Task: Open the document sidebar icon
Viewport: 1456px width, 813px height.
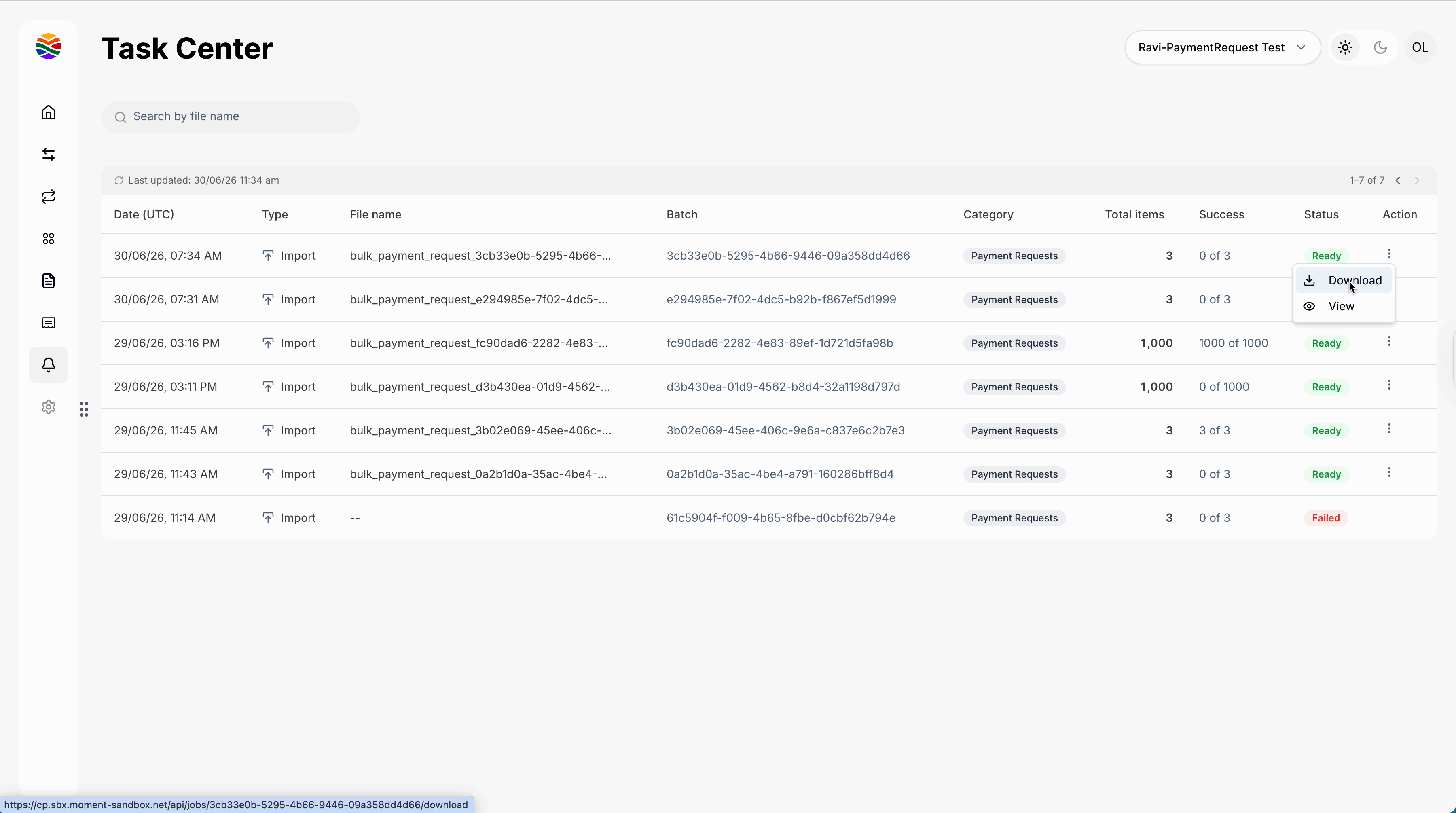Action: (49, 281)
